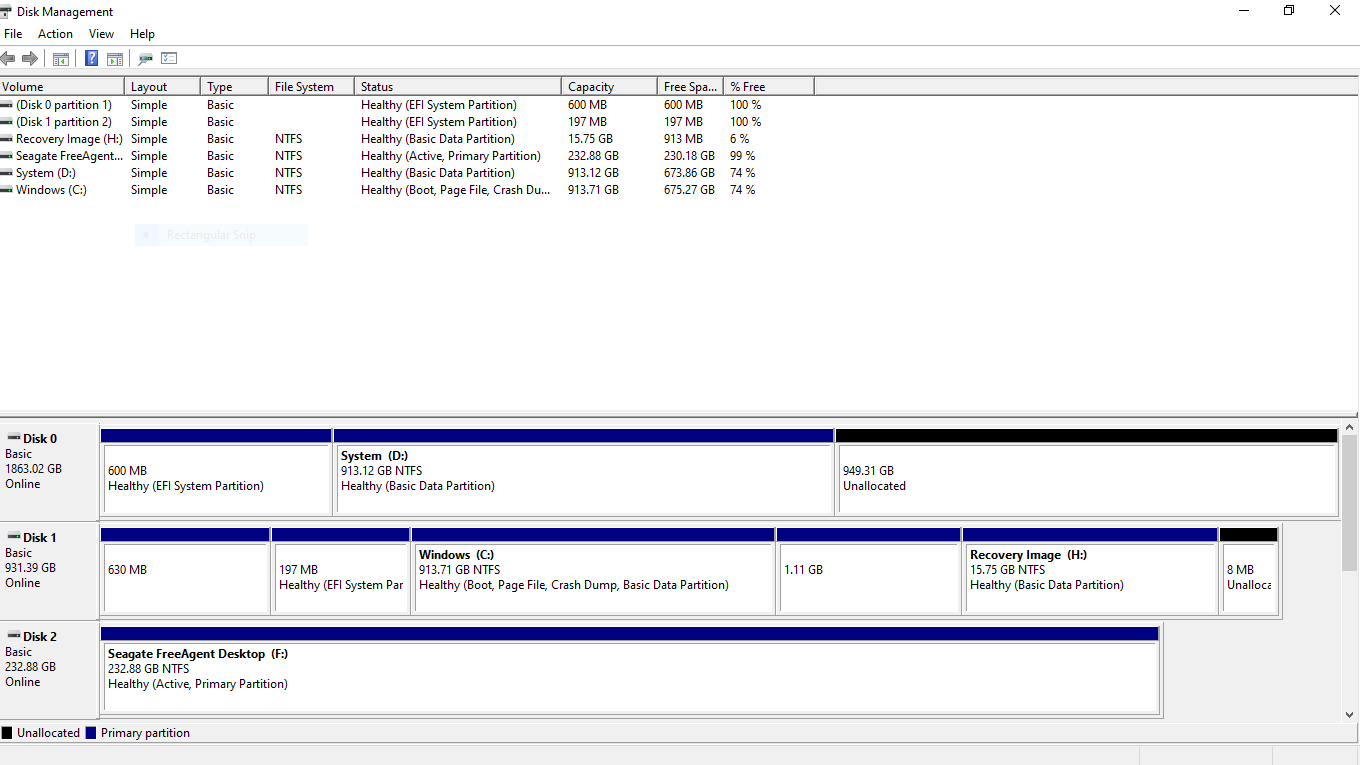
Task: Click the black Unallocated legend swatch
Action: coord(7,733)
